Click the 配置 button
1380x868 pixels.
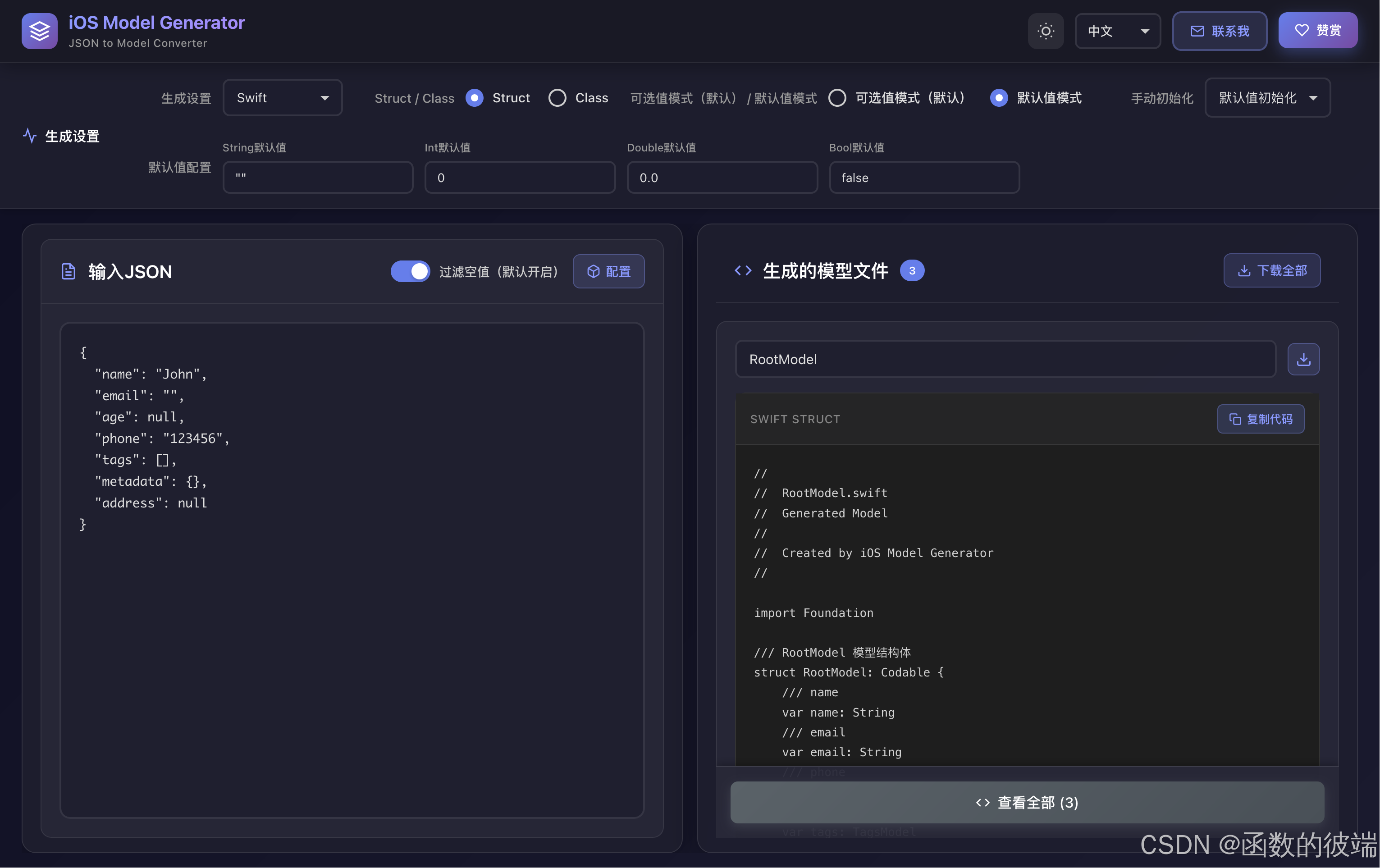[608, 271]
